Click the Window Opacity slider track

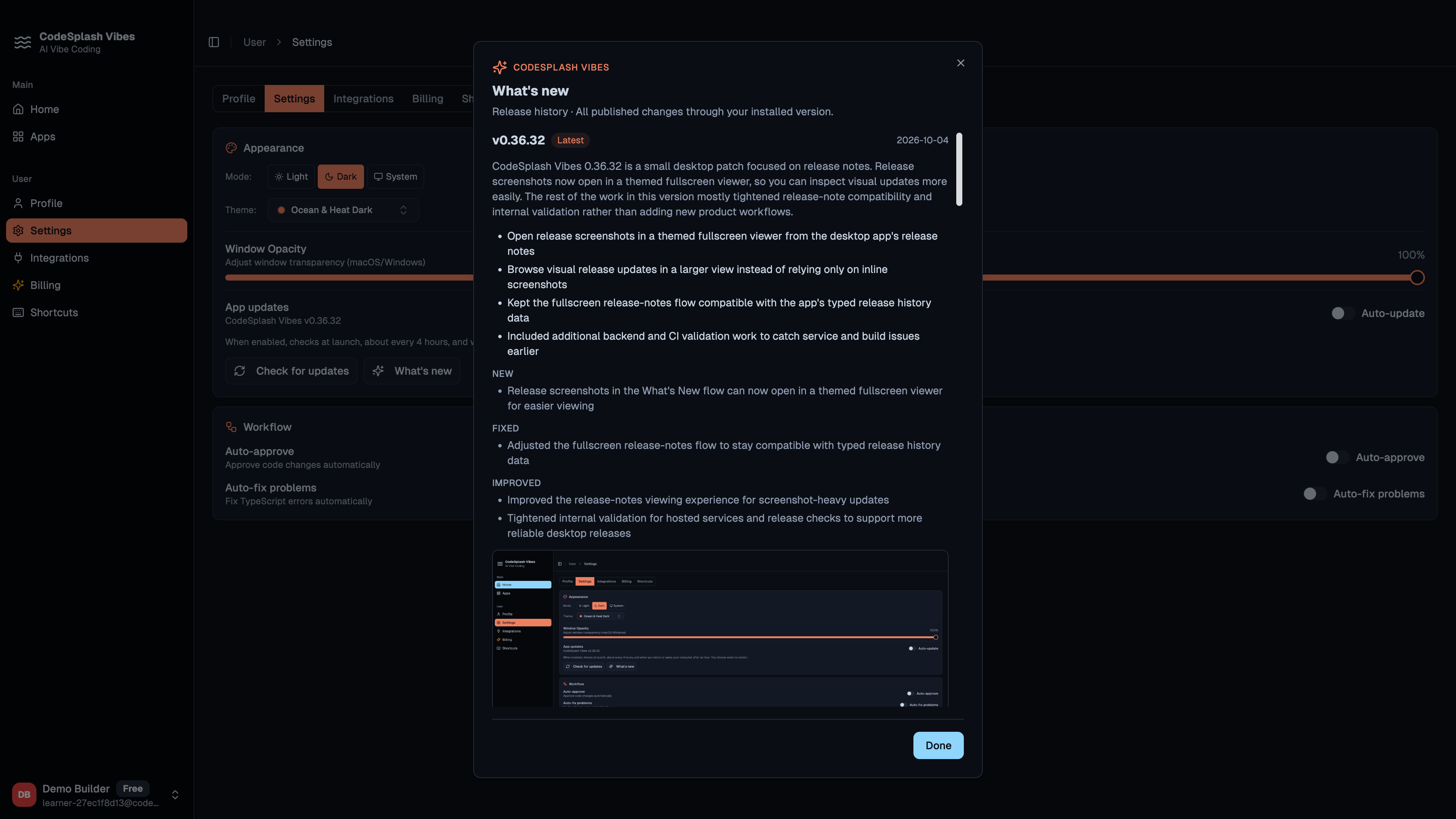[825, 278]
